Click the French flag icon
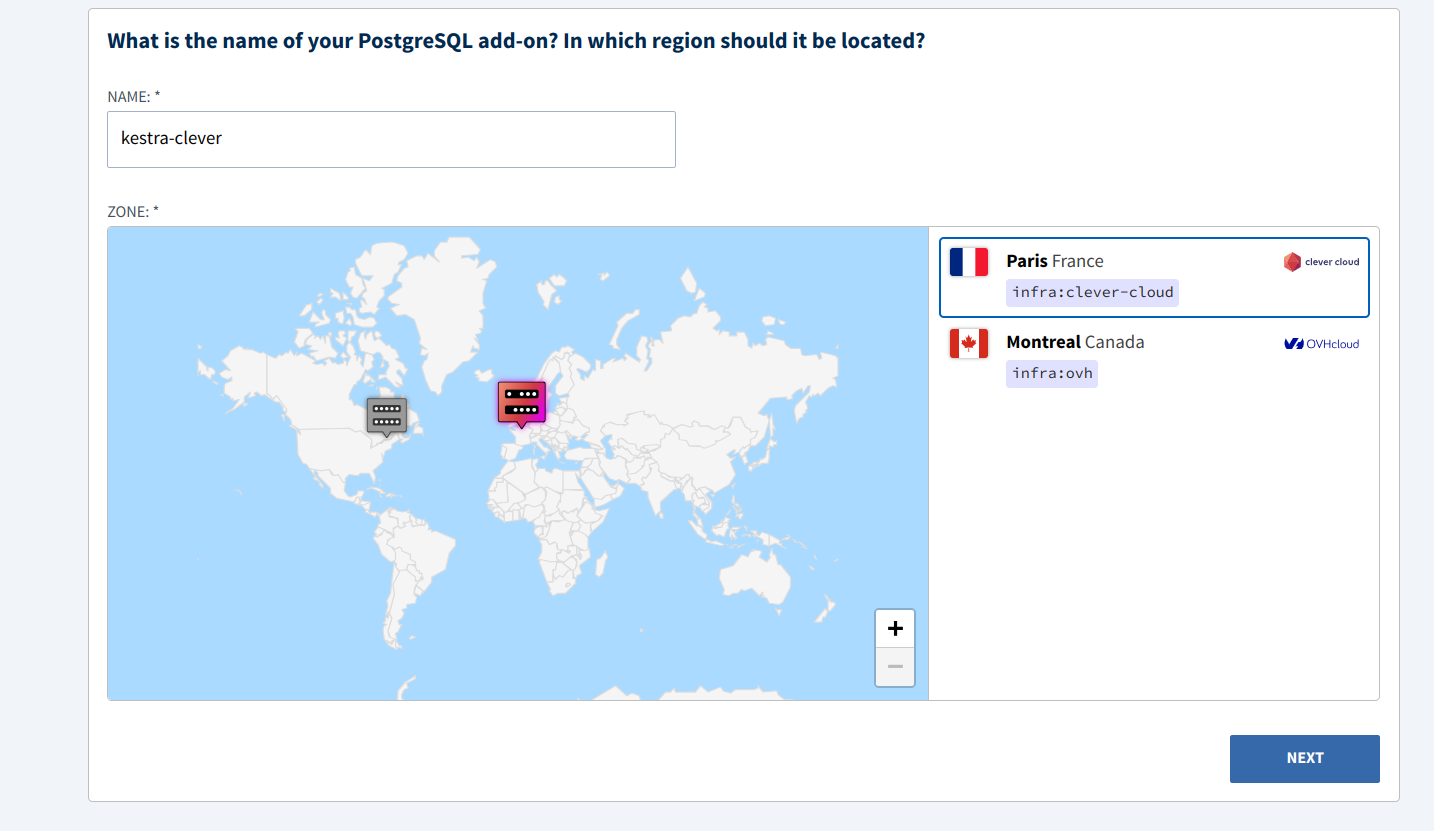 click(968, 262)
